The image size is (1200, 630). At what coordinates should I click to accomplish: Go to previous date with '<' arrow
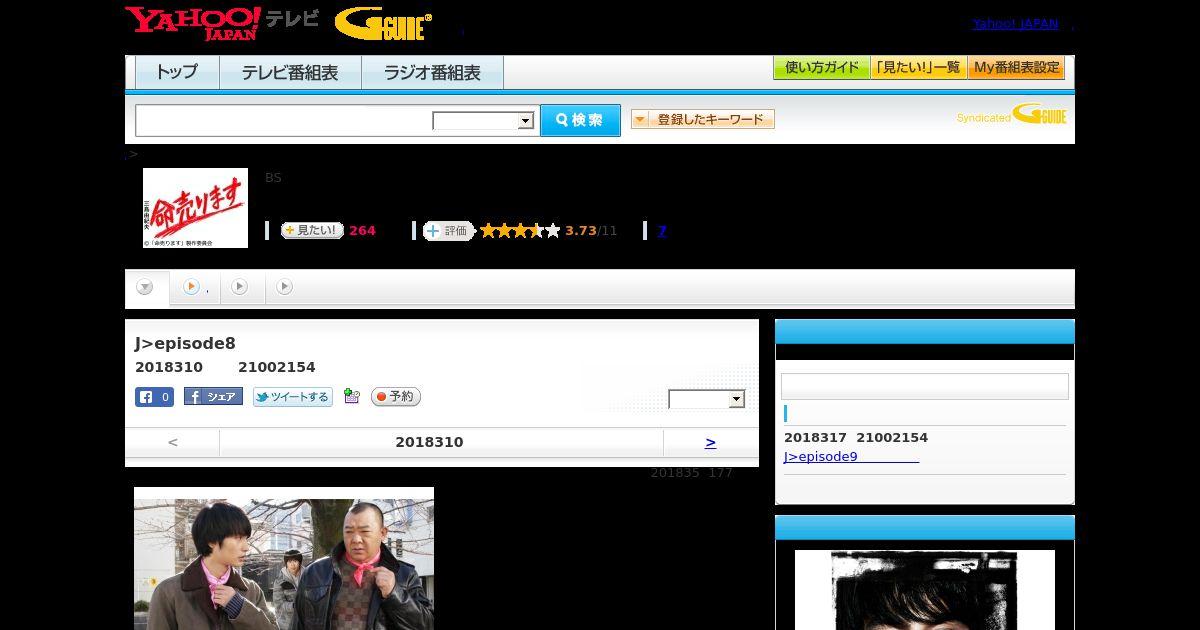[x=173, y=442]
